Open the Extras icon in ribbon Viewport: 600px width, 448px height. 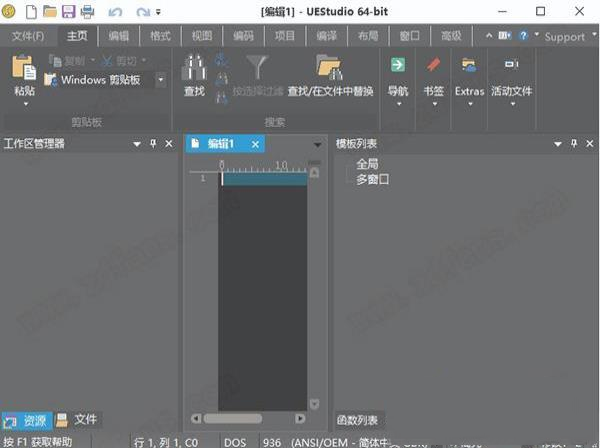tap(469, 66)
